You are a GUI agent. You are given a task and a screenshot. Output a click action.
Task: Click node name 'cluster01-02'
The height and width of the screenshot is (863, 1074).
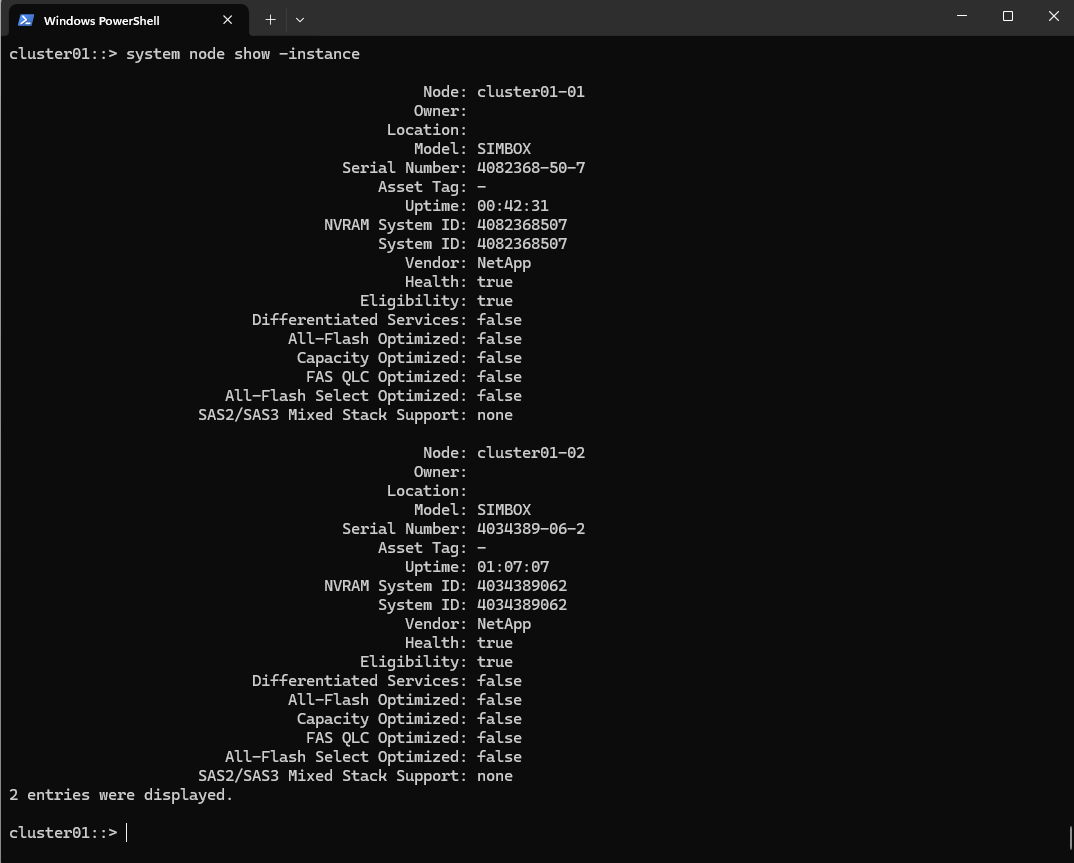(531, 453)
